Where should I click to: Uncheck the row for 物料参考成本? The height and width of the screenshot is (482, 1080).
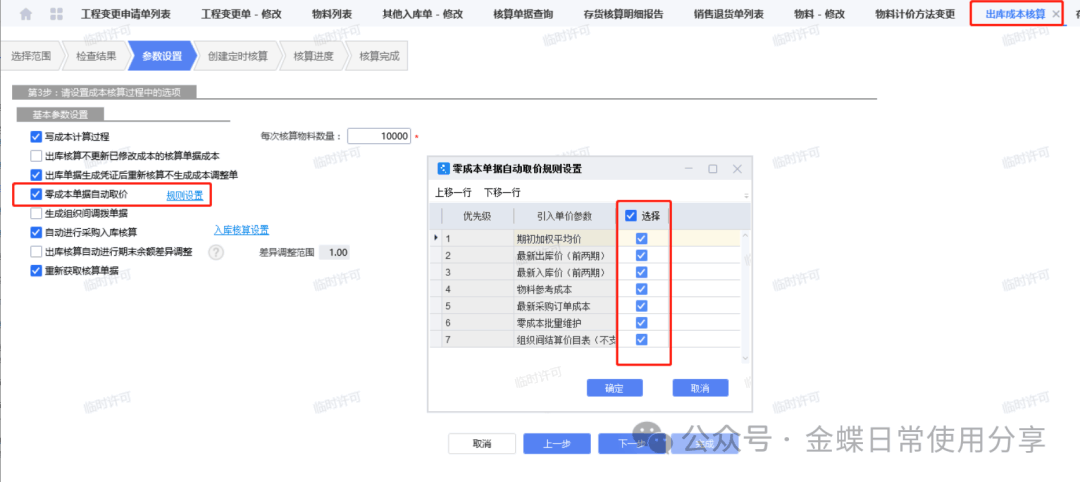click(x=641, y=289)
